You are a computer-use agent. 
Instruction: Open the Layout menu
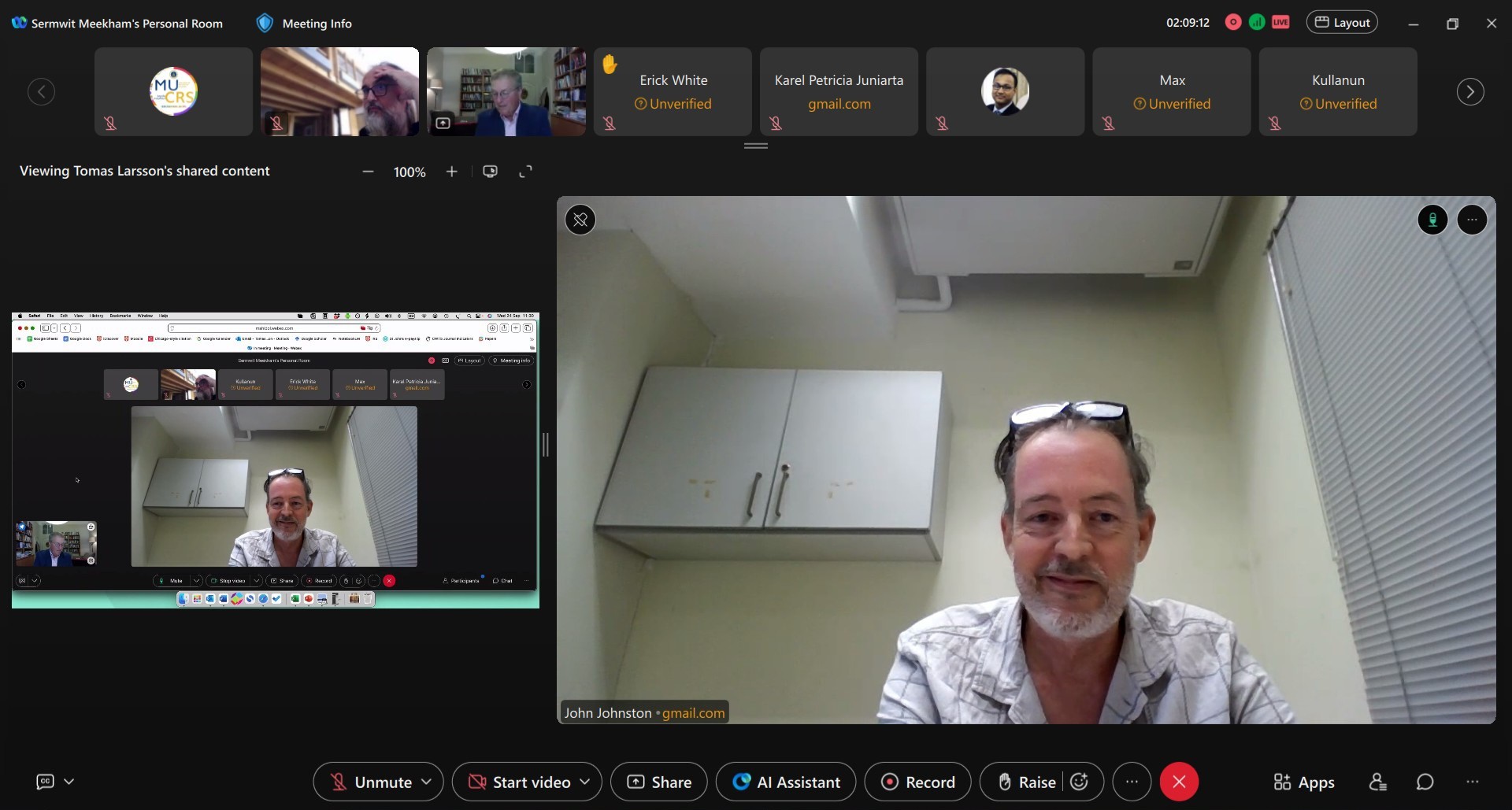tap(1342, 23)
